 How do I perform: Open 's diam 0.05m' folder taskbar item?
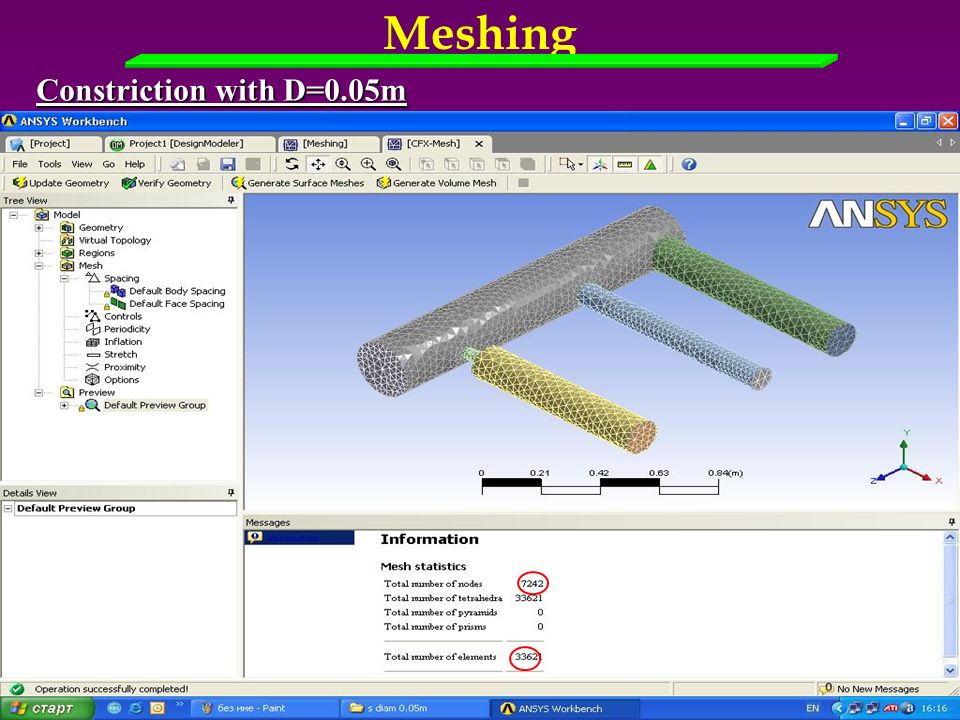[414, 708]
